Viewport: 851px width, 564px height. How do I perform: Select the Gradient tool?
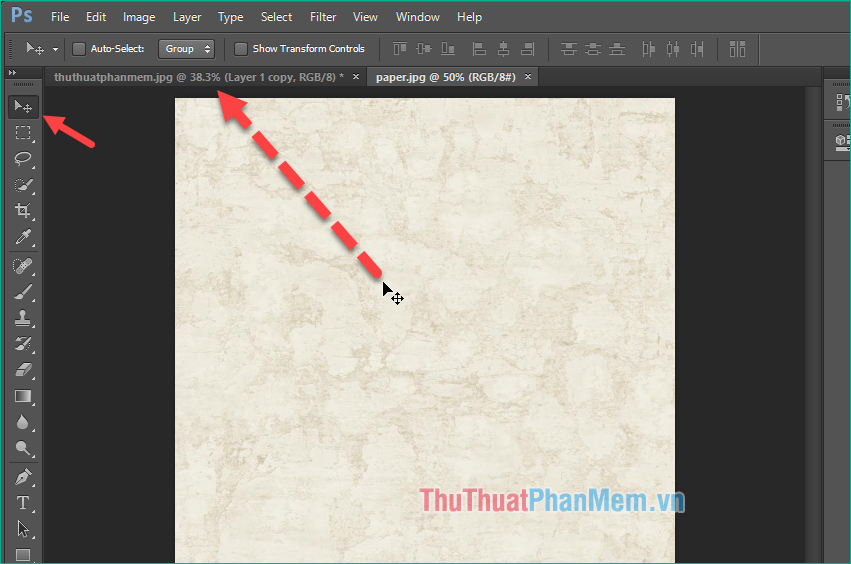(23, 396)
